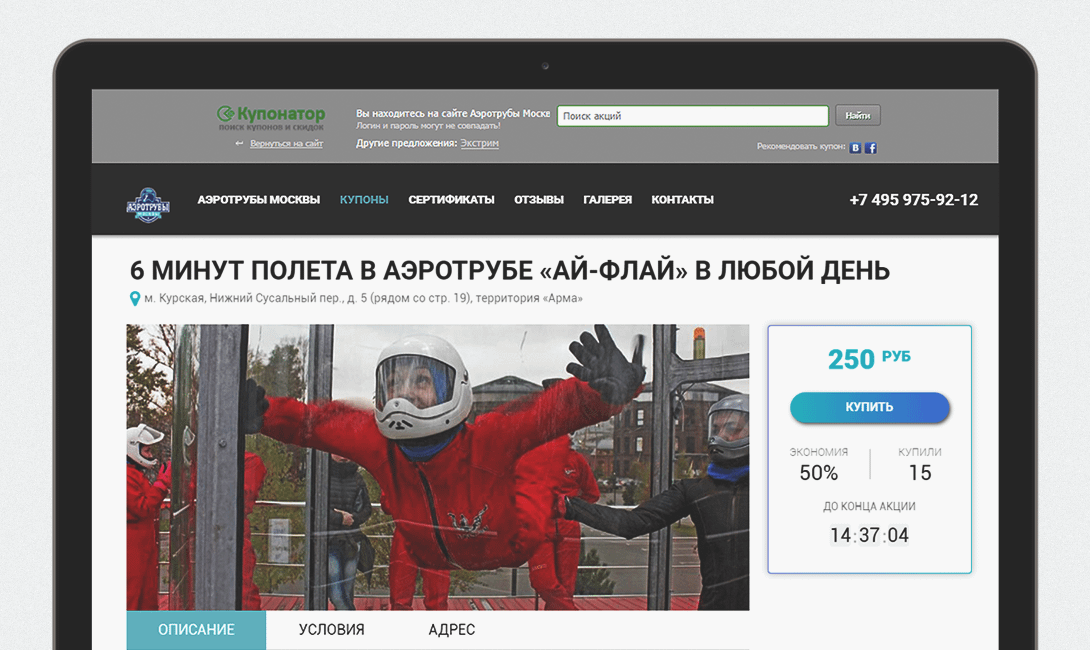Open the Контакты menu item
Image resolution: width=1090 pixels, height=650 pixels.
(x=683, y=200)
